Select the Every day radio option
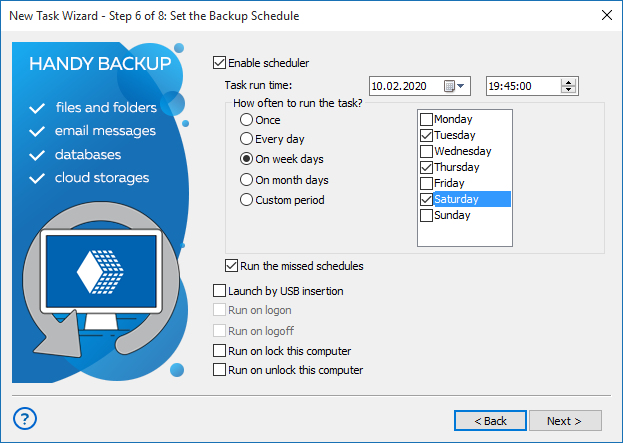Viewport: 623px width, 443px height. click(246, 139)
